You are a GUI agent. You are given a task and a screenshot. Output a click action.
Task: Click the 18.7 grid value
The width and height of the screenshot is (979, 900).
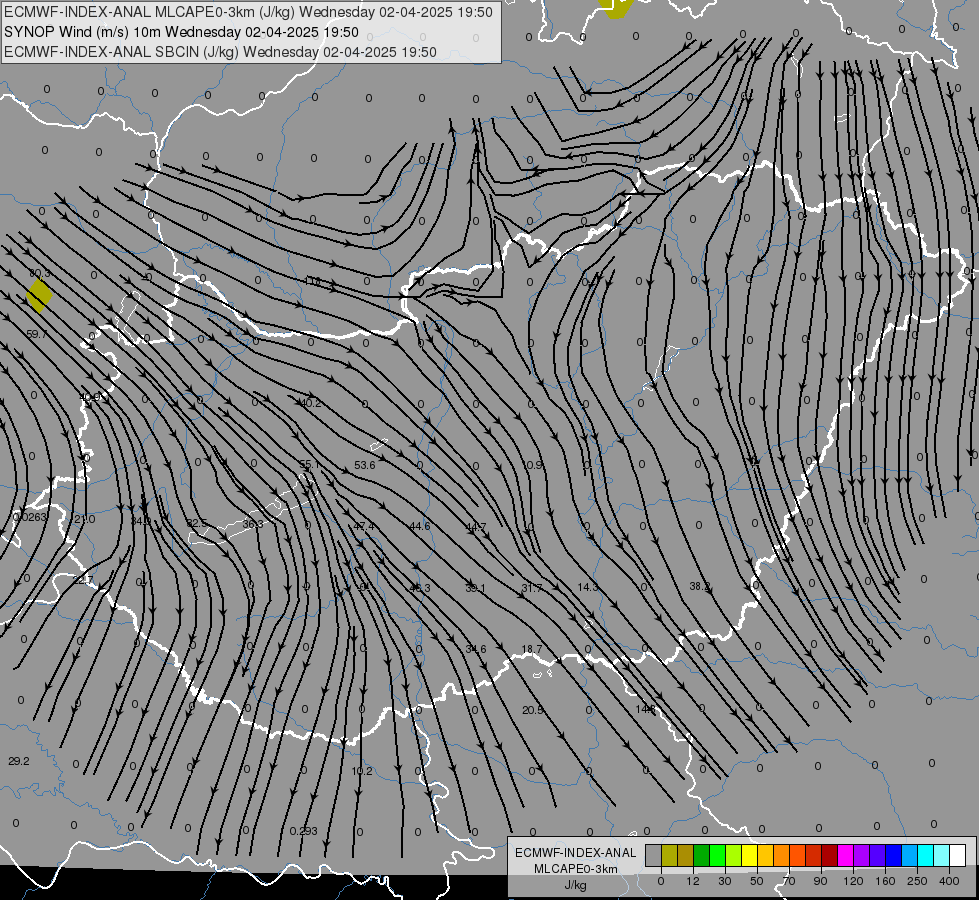[x=532, y=650]
